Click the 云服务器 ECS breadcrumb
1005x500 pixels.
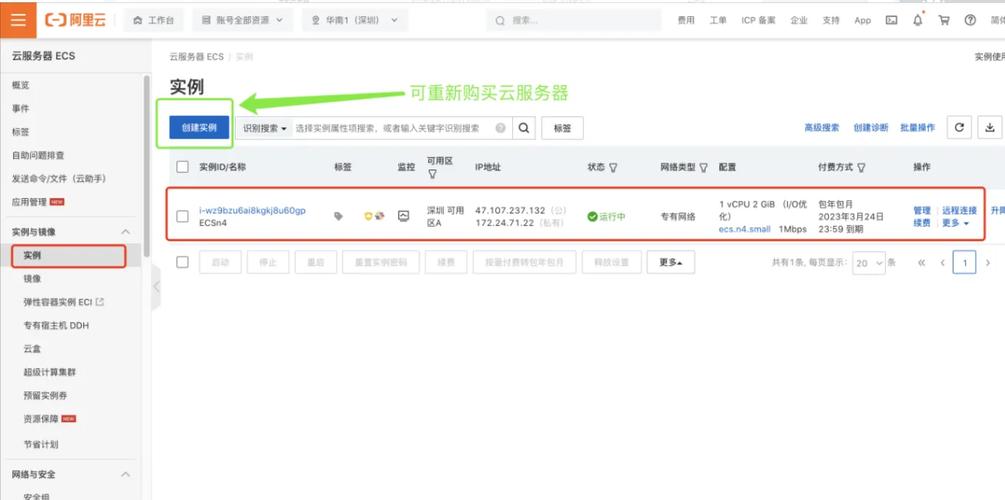click(x=197, y=56)
